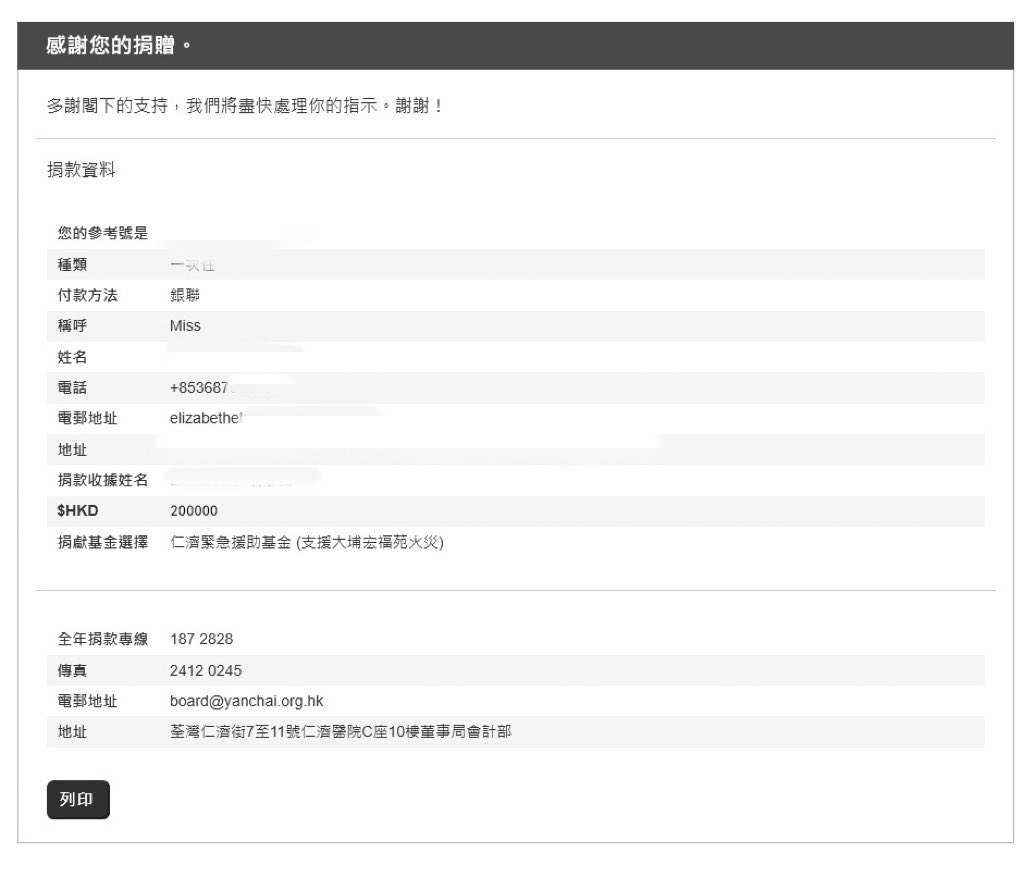Click the 捐款收據姓名 receipt name label
This screenshot has height=873, width=1024.
coord(103,480)
